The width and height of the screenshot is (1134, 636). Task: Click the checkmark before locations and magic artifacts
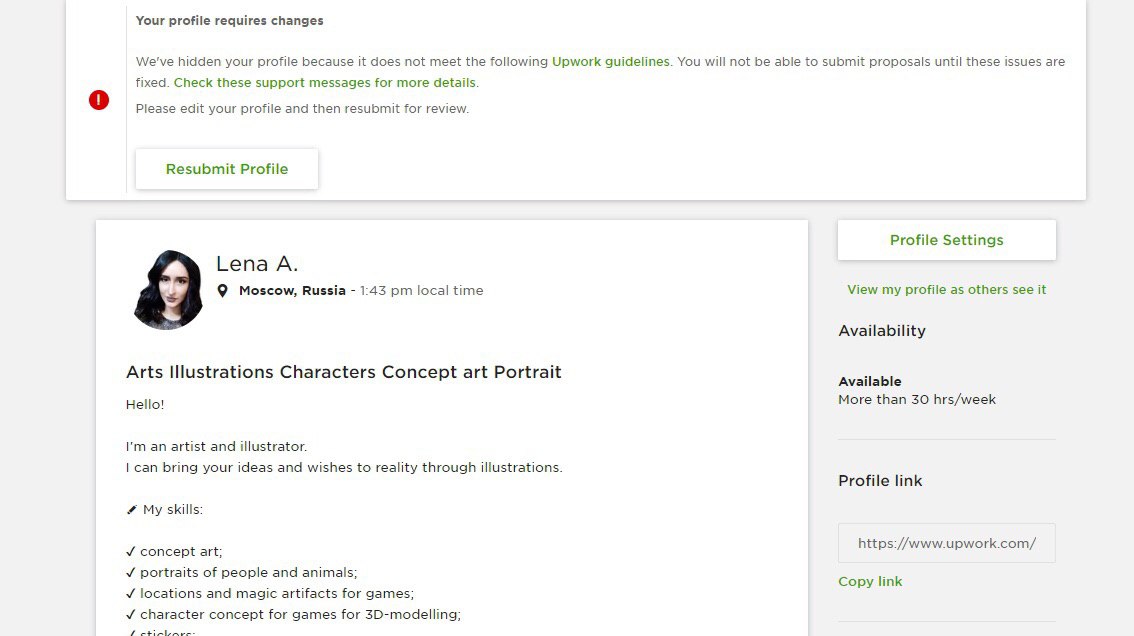pyautogui.click(x=131, y=593)
